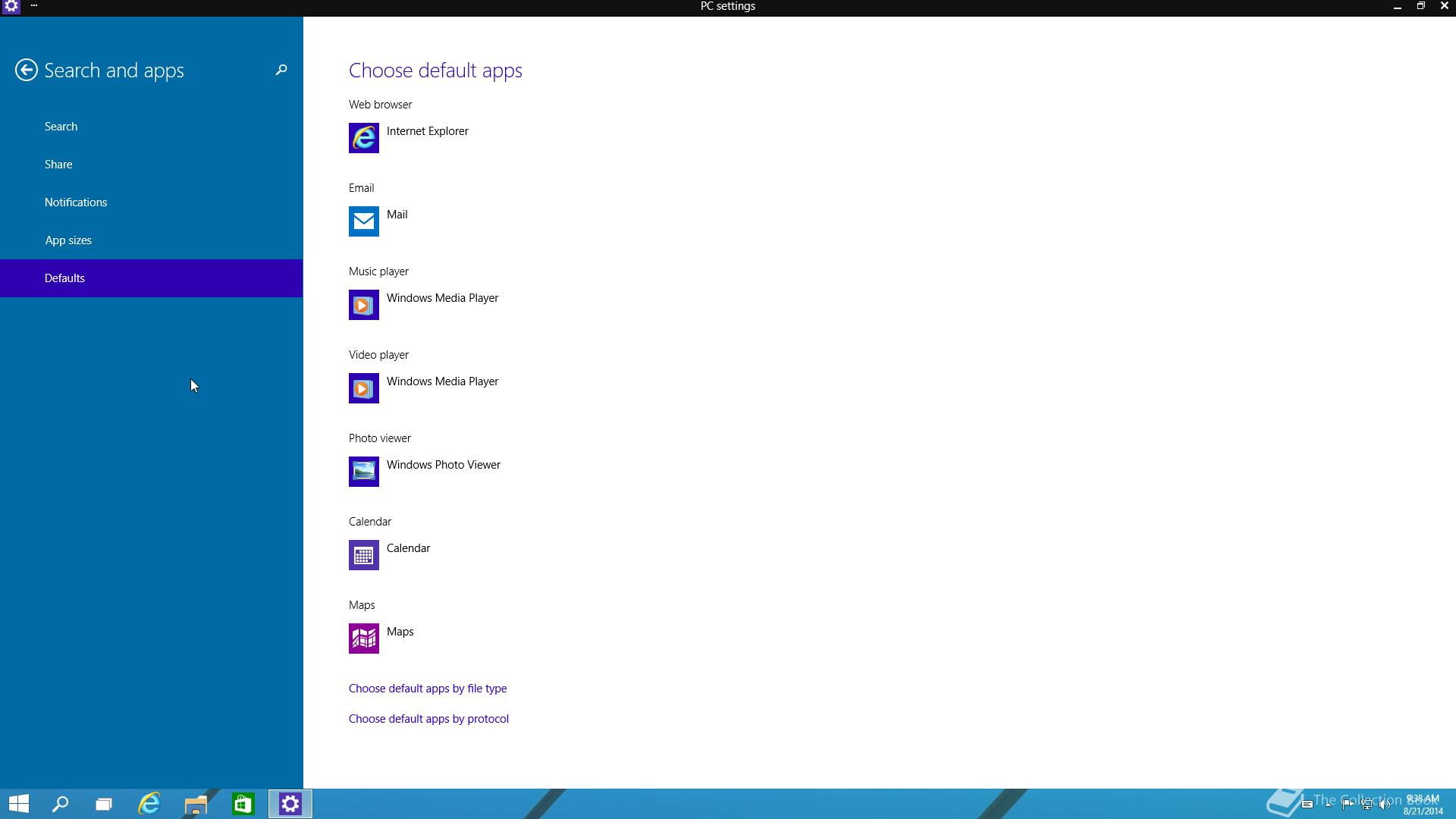The width and height of the screenshot is (1456, 819).
Task: Click the Web browser label
Action: pyautogui.click(x=381, y=105)
